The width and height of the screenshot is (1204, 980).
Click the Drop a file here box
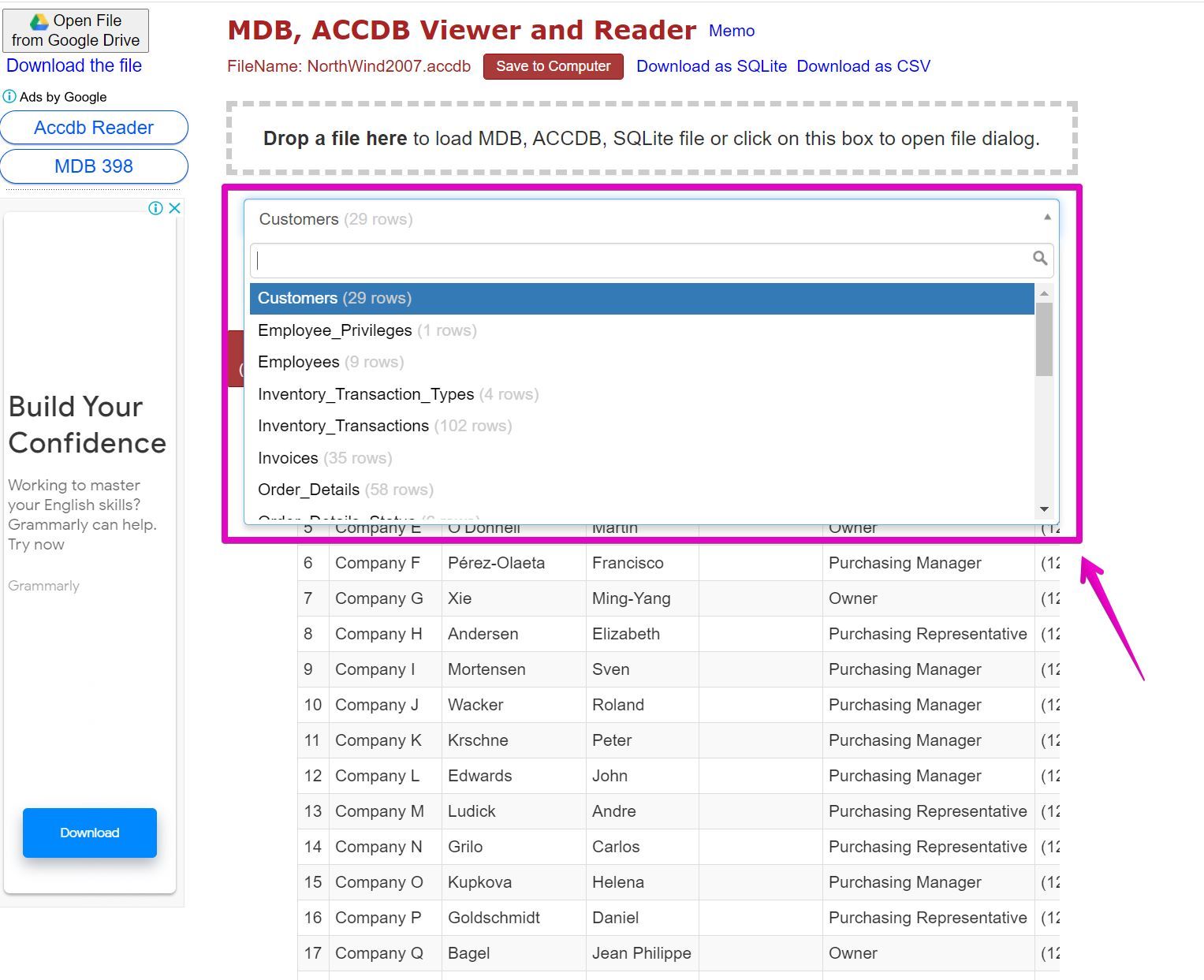pos(651,139)
